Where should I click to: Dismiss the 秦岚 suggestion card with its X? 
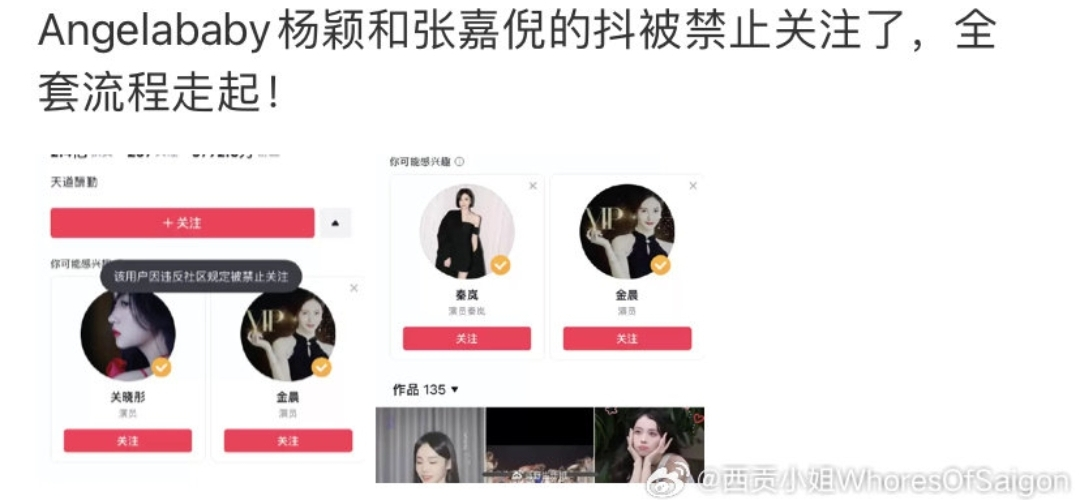click(533, 186)
